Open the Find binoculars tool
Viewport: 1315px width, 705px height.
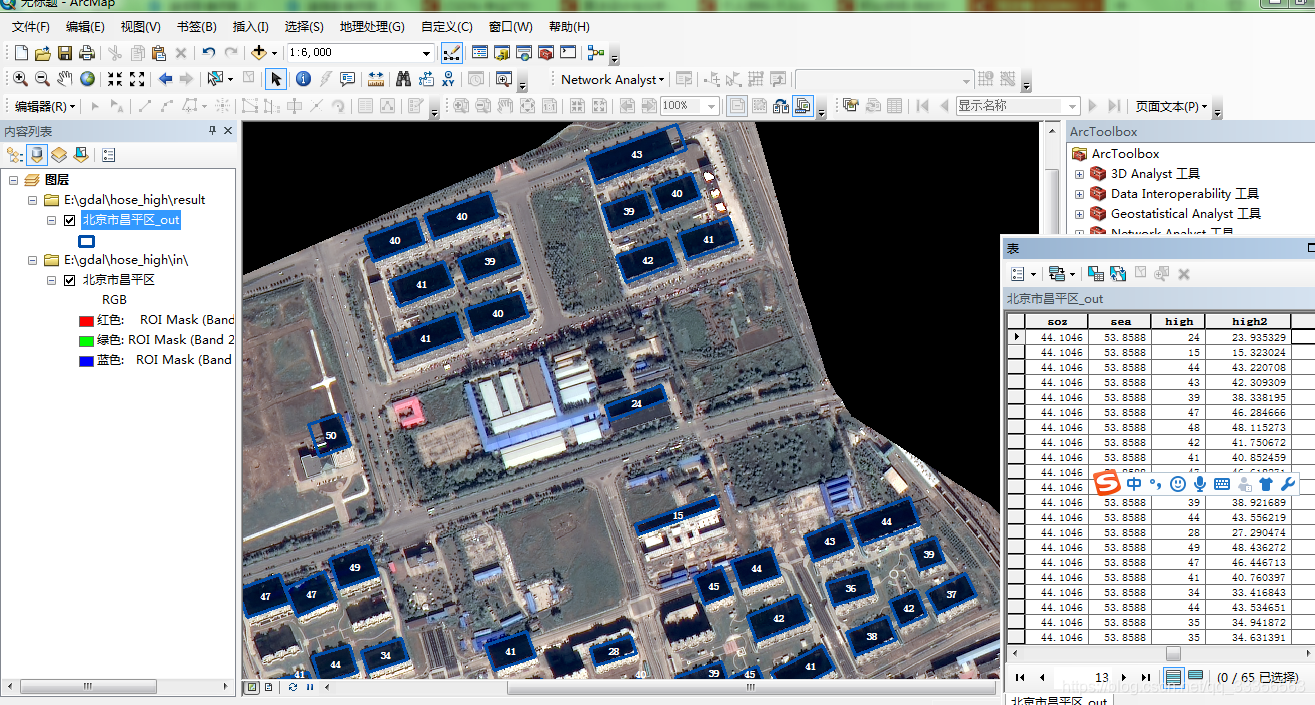click(404, 79)
